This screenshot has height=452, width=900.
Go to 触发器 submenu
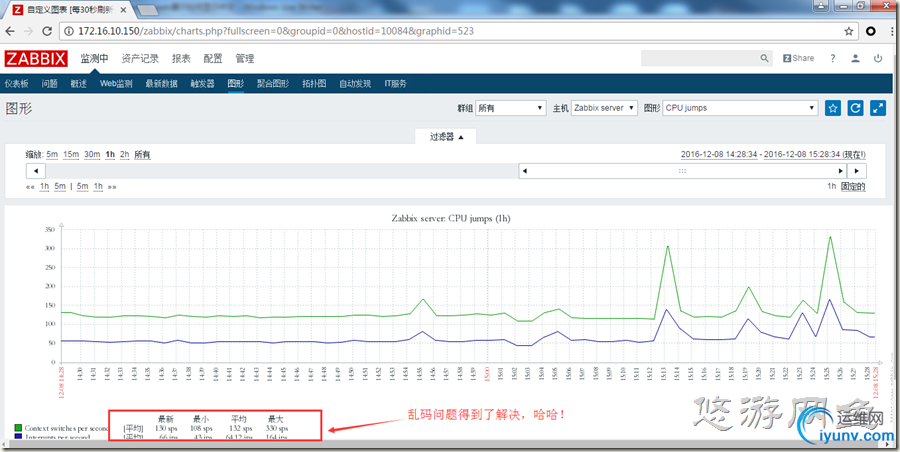coord(203,83)
